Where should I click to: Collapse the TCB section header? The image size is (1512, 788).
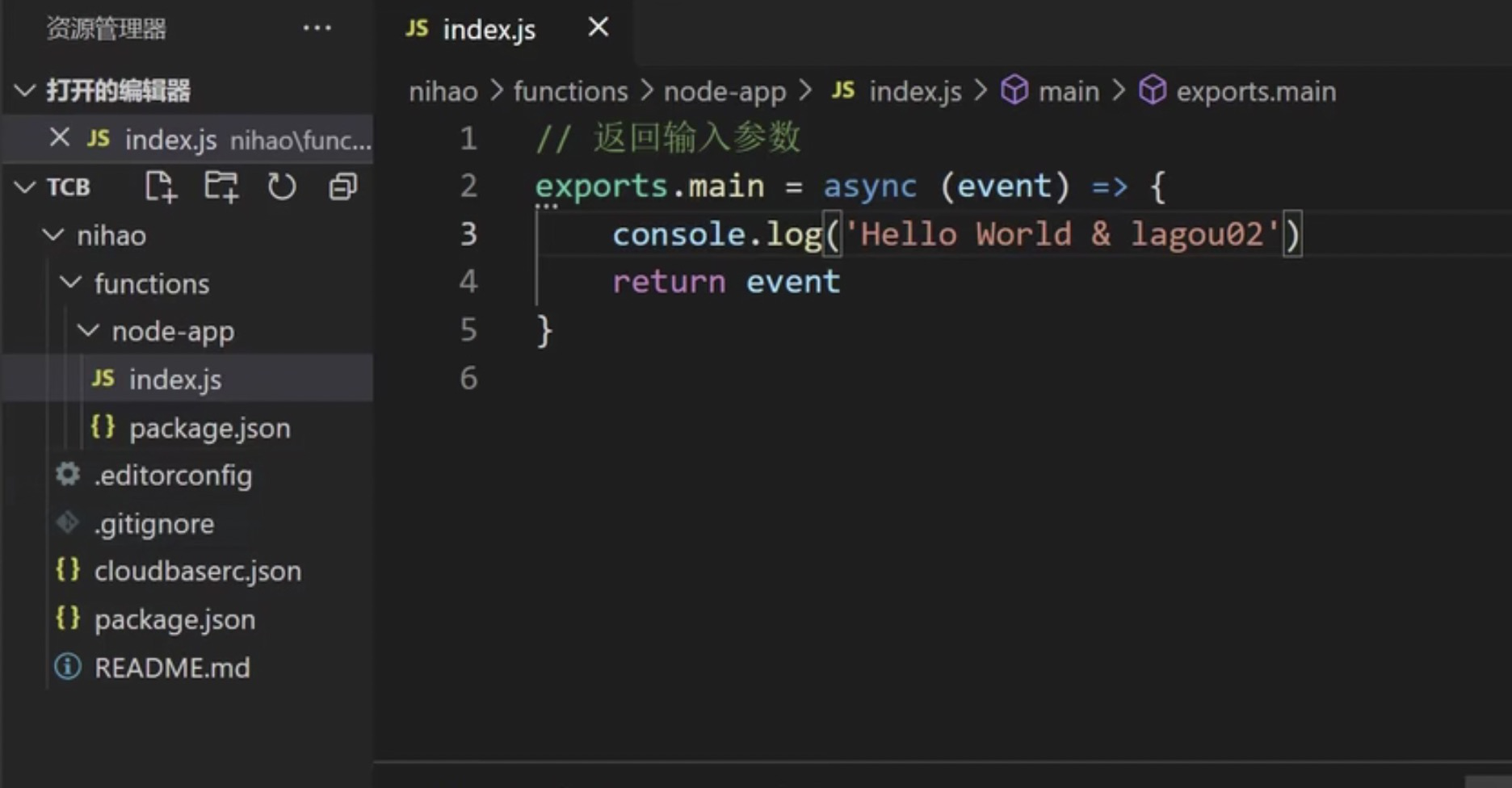pyautogui.click(x=23, y=187)
